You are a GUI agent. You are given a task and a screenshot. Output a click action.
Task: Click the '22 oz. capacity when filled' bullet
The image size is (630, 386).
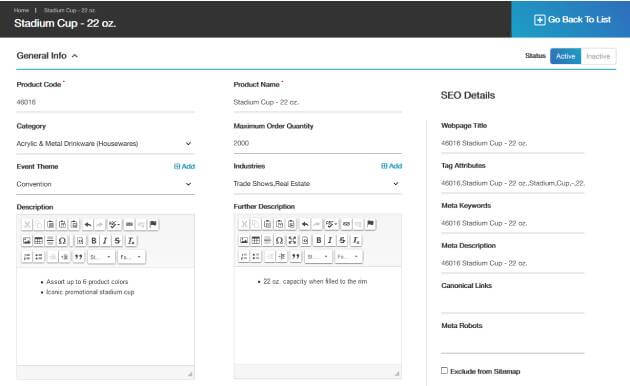tap(315, 282)
